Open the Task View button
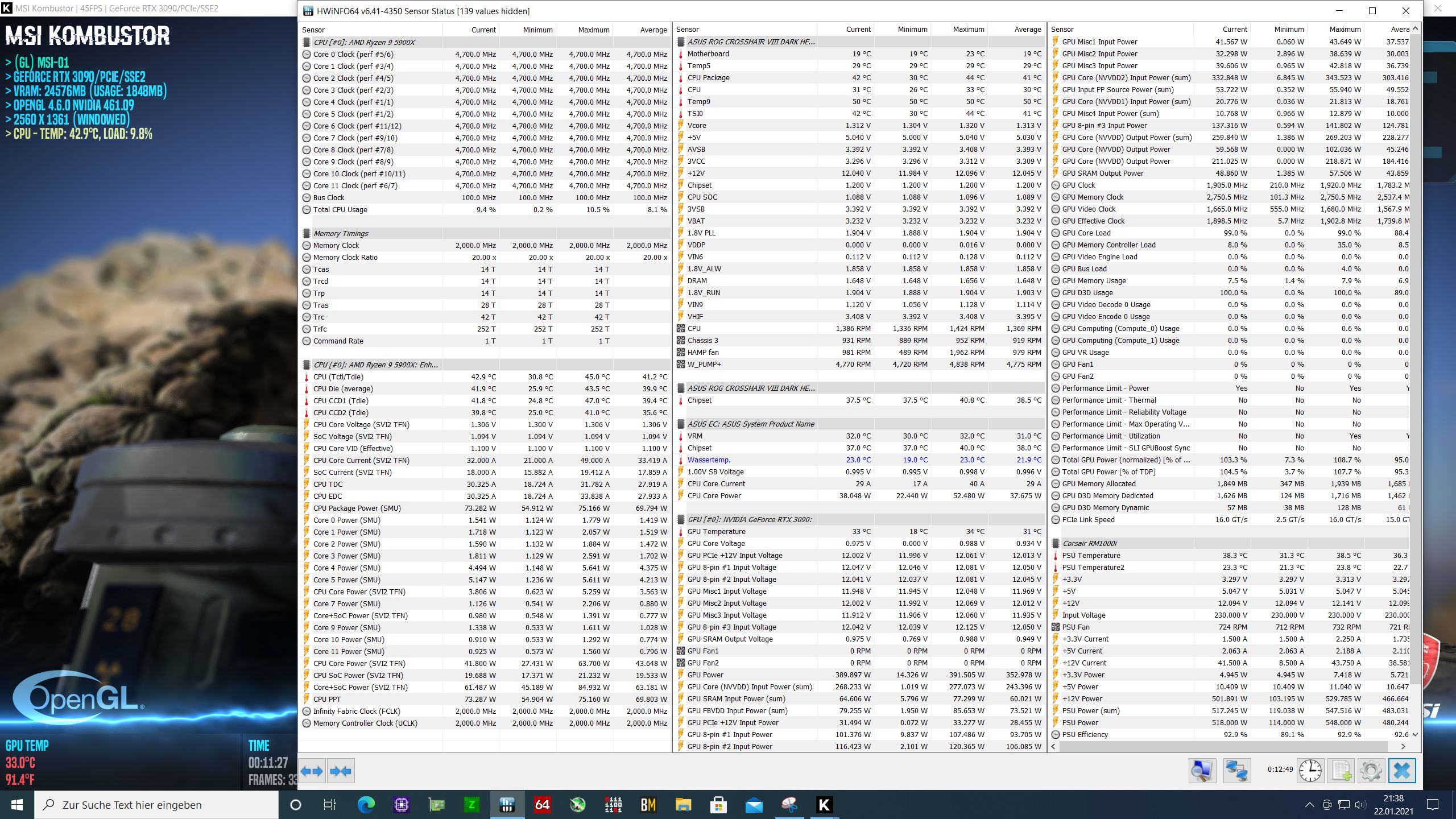 point(330,805)
